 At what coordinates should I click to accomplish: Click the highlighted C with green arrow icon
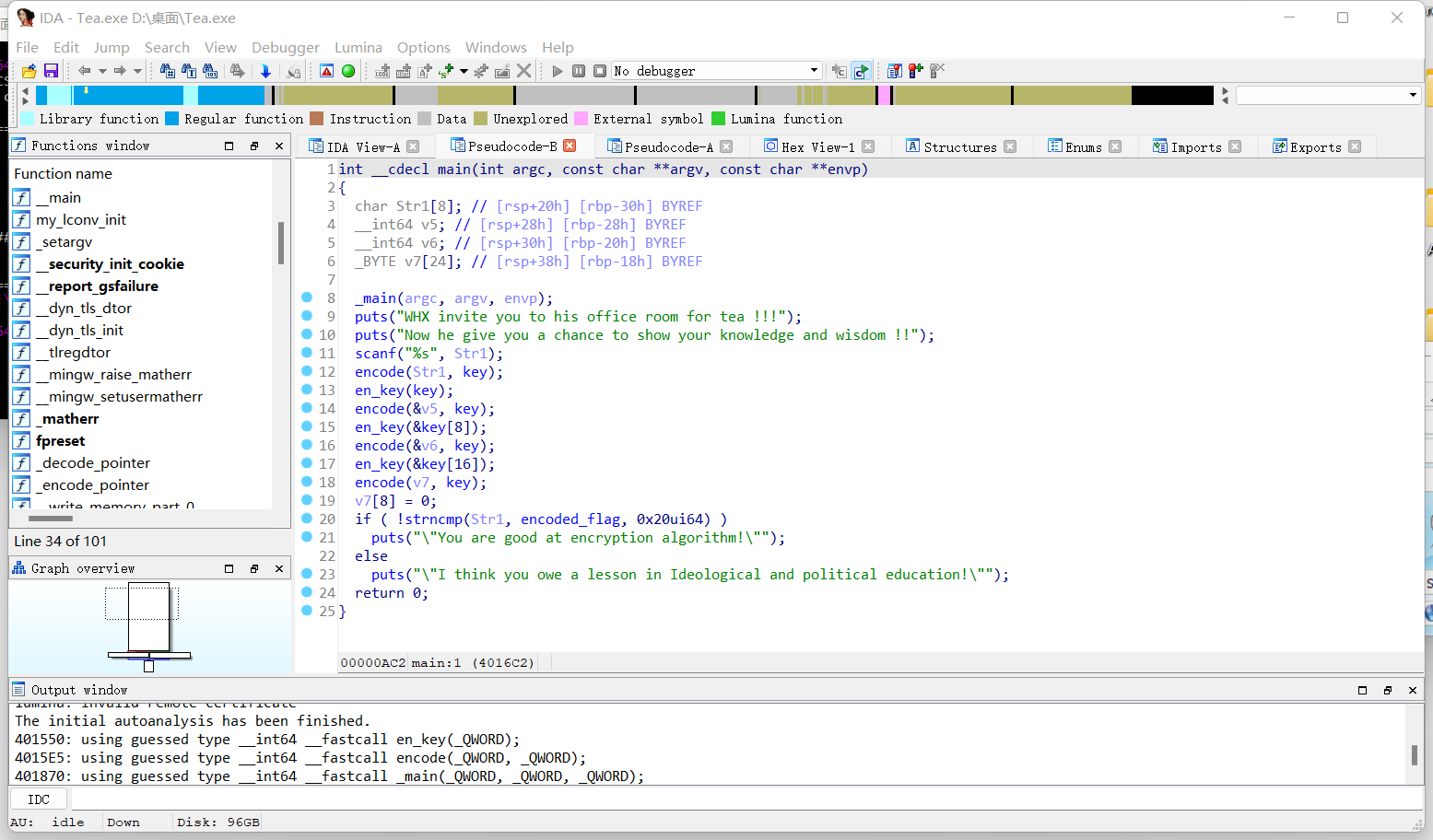pos(861,71)
